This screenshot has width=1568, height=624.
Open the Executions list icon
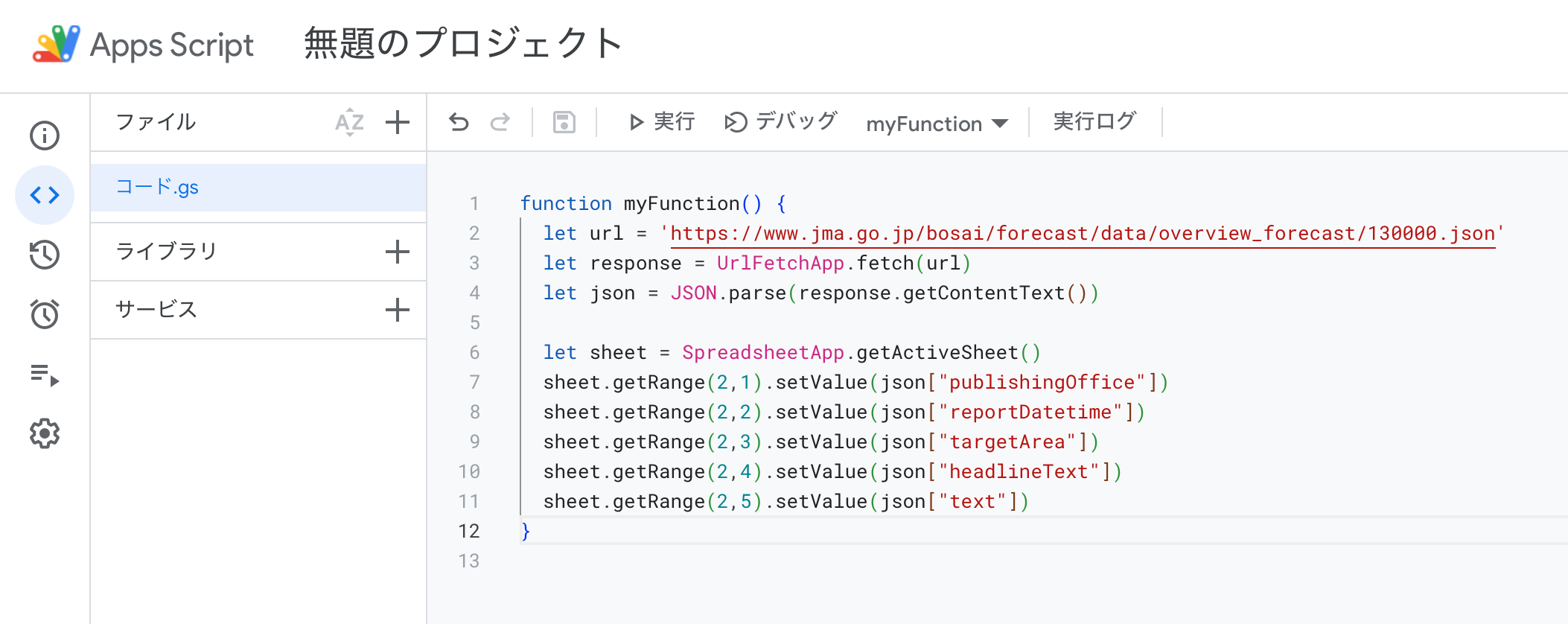point(45,374)
